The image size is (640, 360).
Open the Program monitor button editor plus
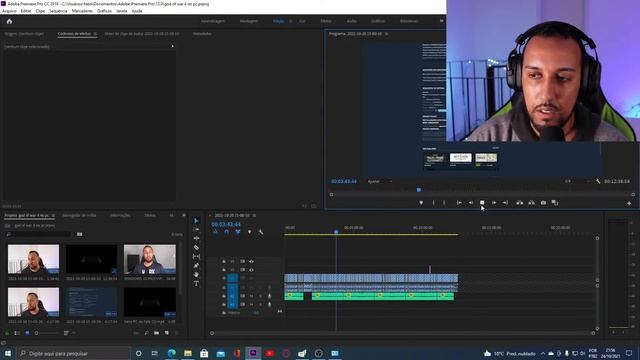(x=629, y=203)
